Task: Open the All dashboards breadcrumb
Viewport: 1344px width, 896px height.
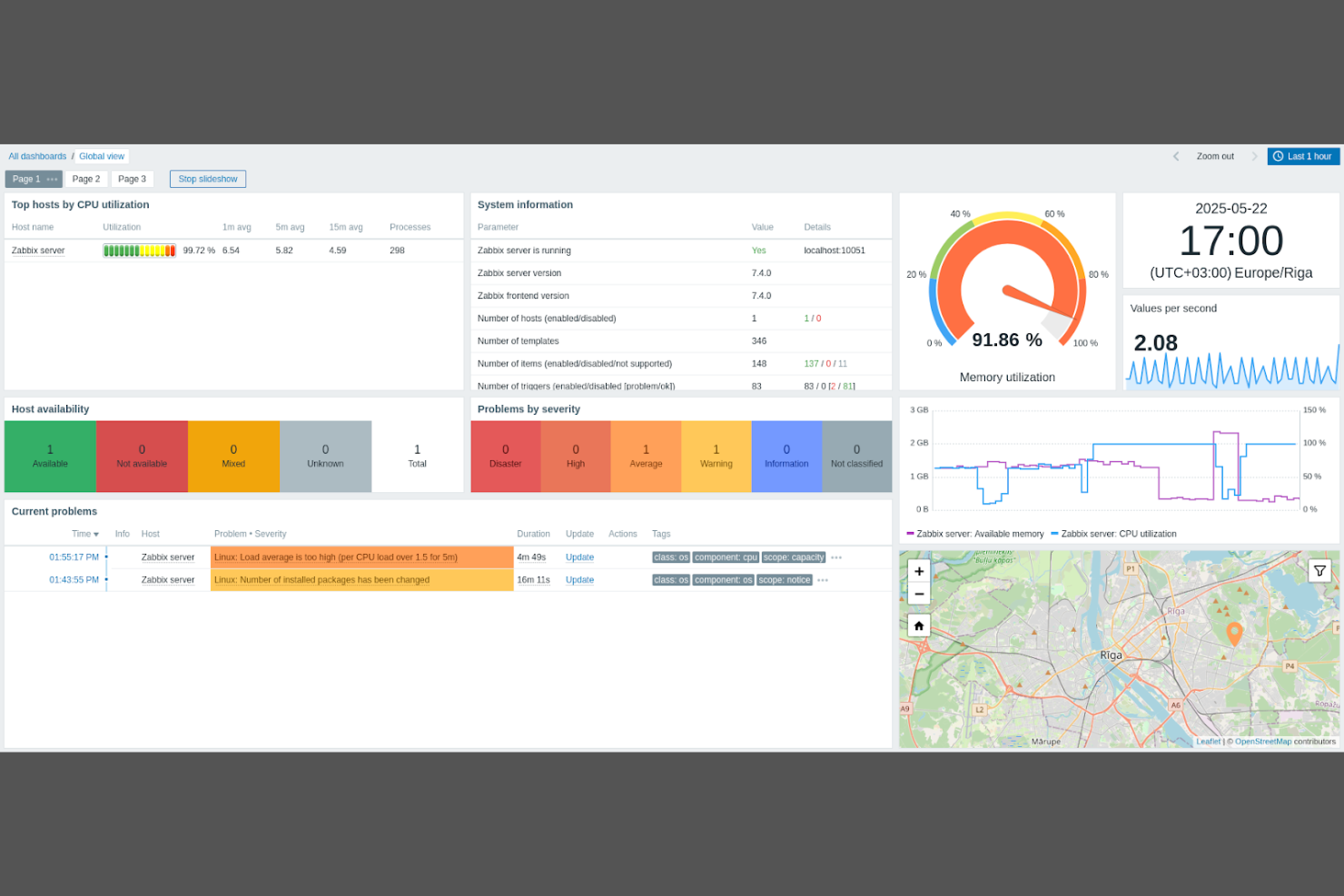Action: (36, 156)
